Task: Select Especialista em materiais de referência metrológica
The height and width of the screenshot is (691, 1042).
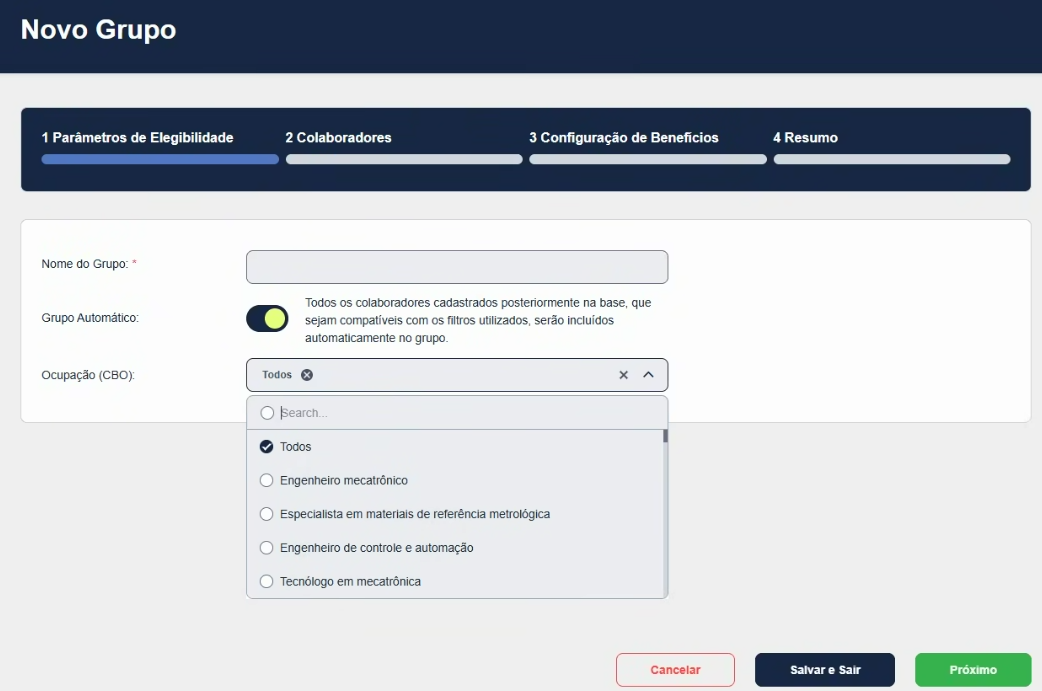Action: click(x=457, y=514)
